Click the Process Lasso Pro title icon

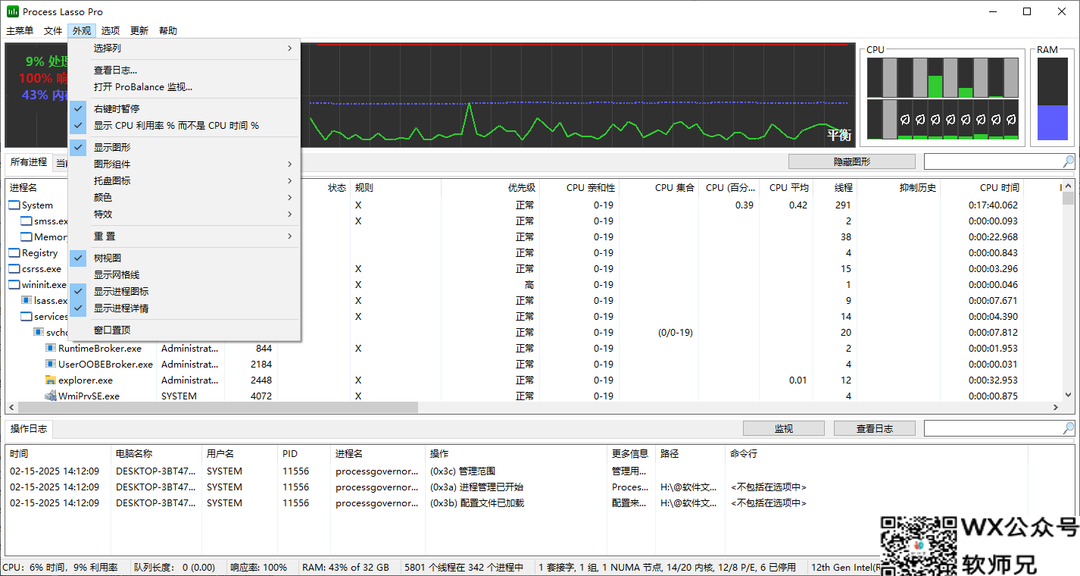point(12,12)
